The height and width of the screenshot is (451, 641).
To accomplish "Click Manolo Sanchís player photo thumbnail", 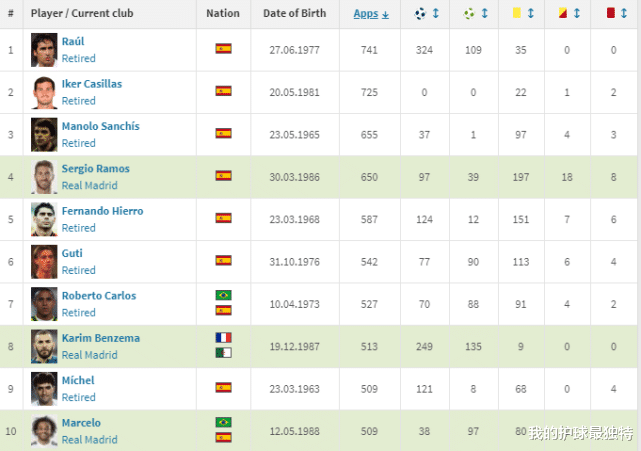I will tap(43, 135).
